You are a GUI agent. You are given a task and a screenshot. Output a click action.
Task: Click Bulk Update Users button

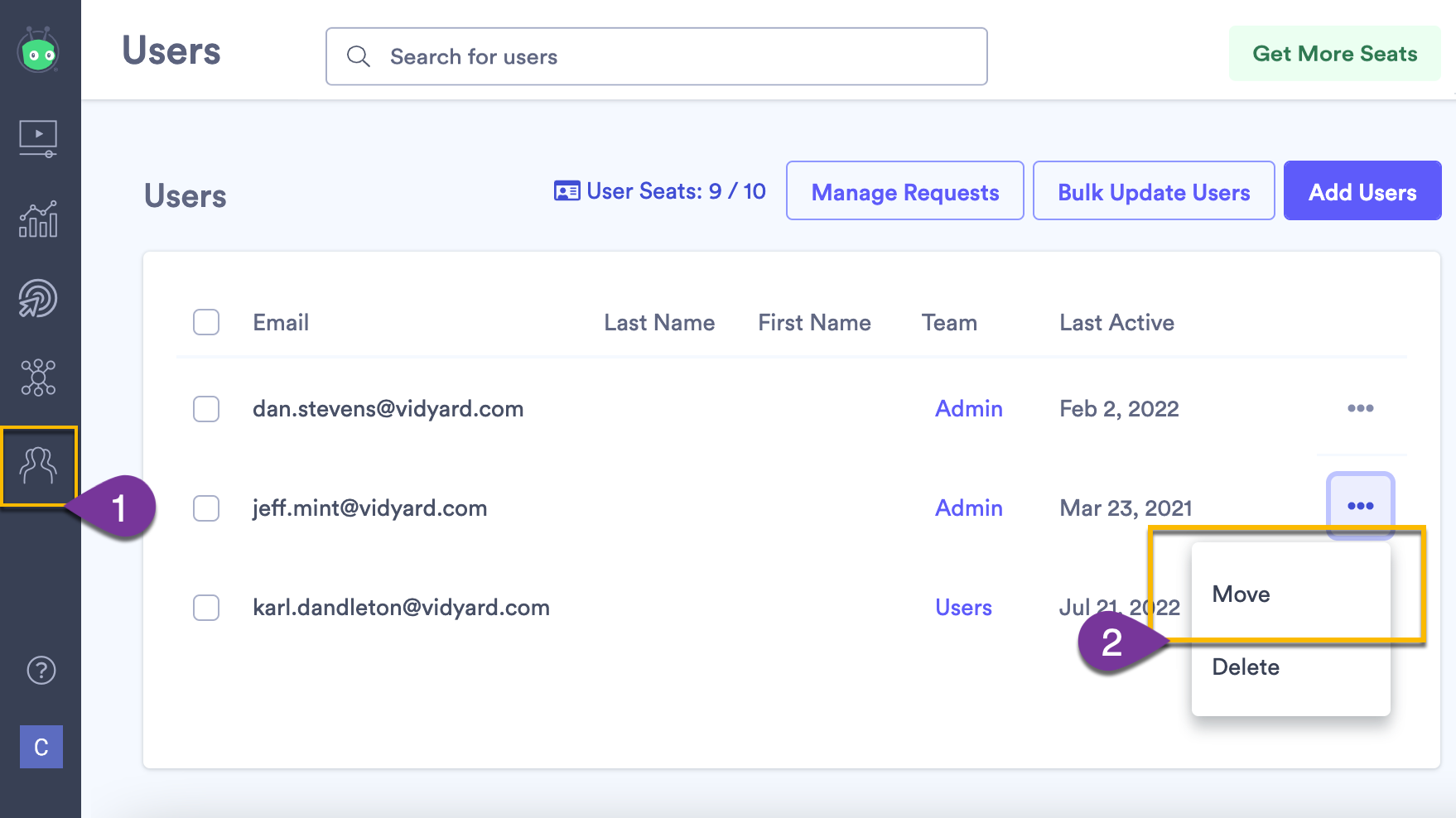coord(1154,191)
